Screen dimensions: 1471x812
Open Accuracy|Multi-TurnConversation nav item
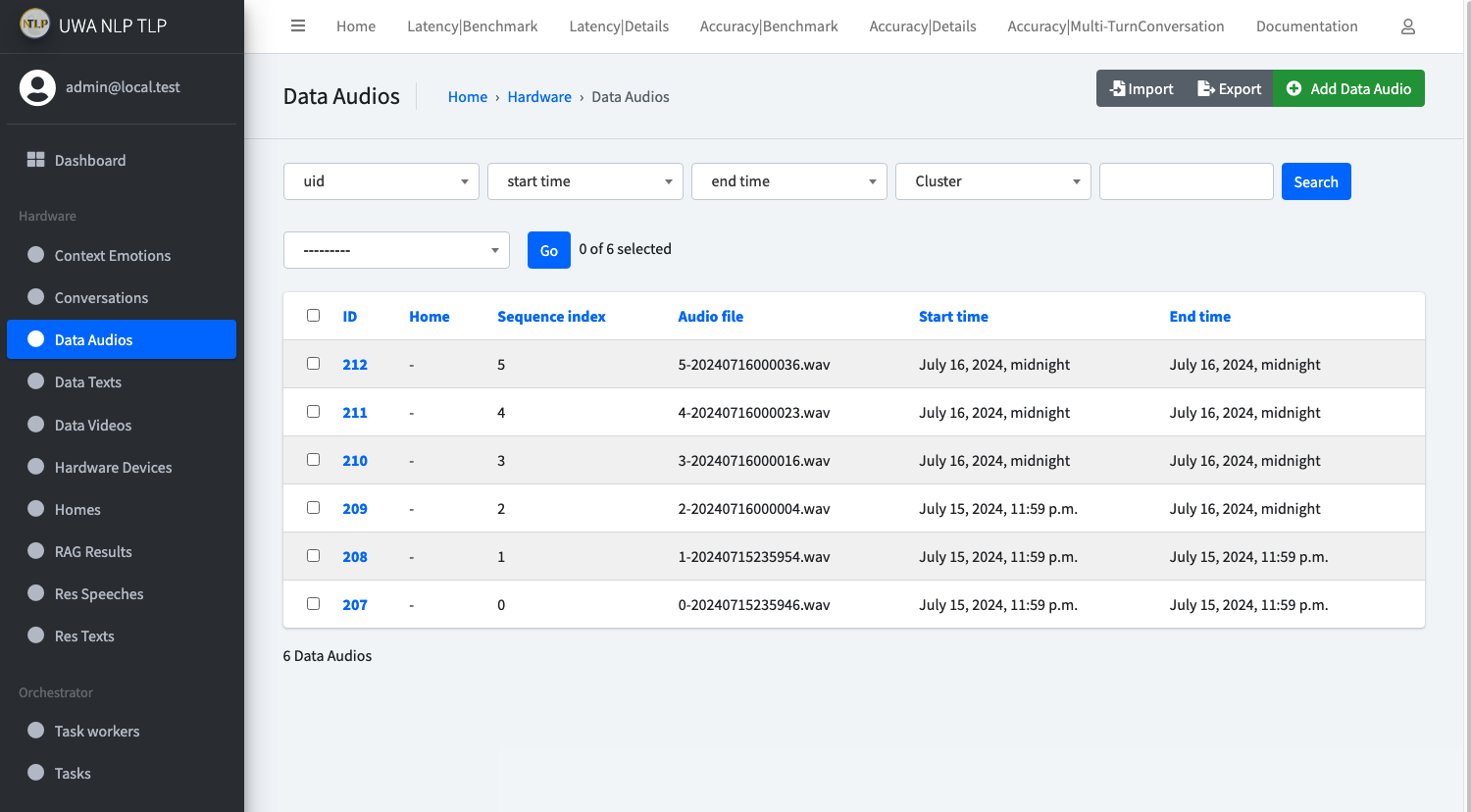(1116, 26)
